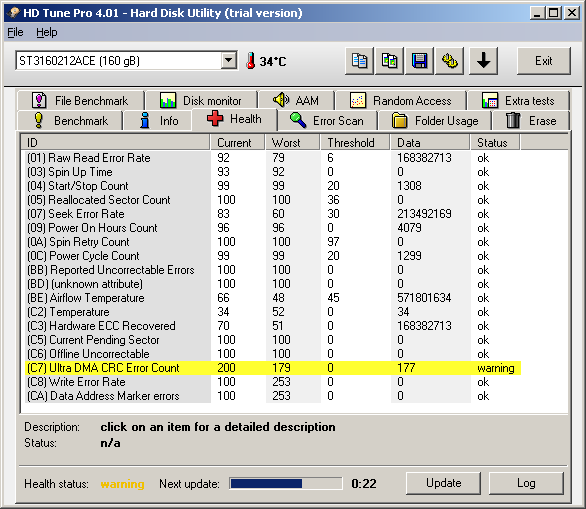Screen dimensions: 586x509
Task: Click the 34°C temperature readout
Action: 273,61
